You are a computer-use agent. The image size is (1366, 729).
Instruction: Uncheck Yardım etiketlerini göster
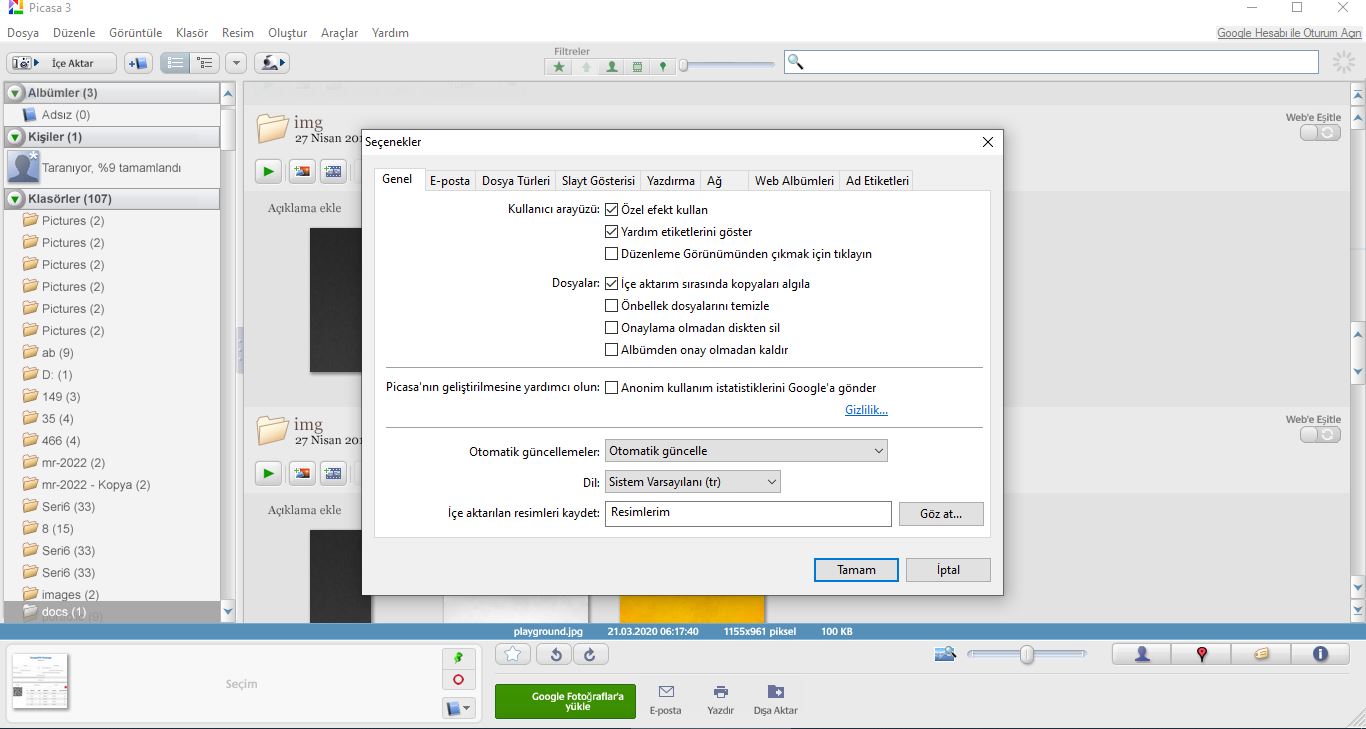click(x=612, y=232)
